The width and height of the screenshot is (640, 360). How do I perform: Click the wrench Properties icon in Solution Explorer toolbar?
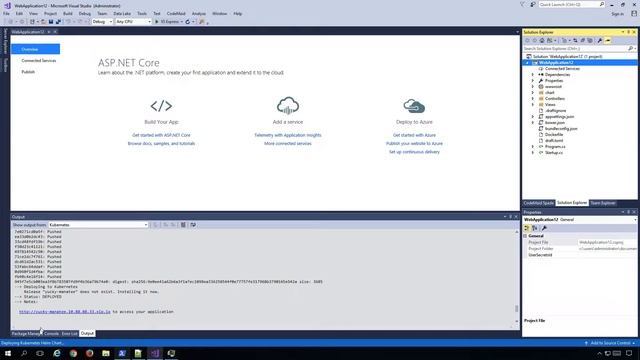click(600, 40)
